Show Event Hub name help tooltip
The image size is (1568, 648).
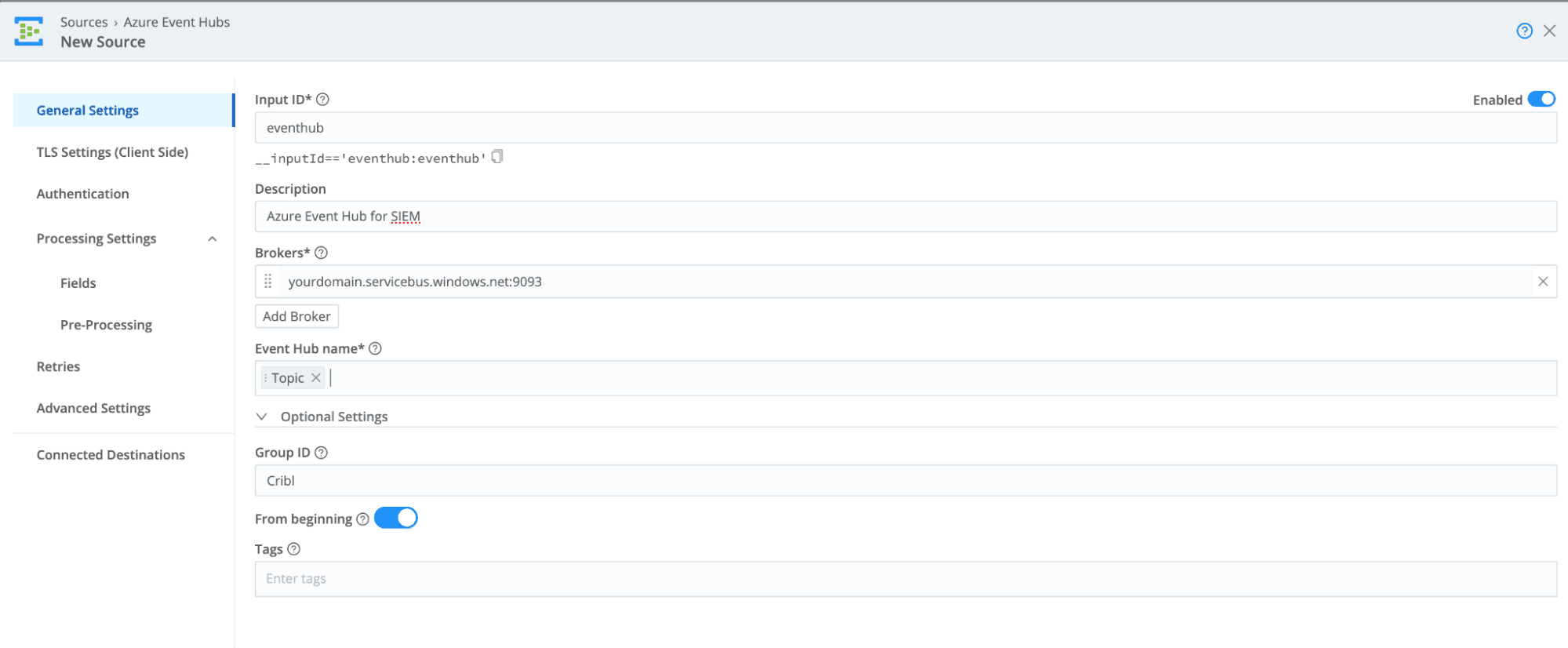[x=375, y=348]
